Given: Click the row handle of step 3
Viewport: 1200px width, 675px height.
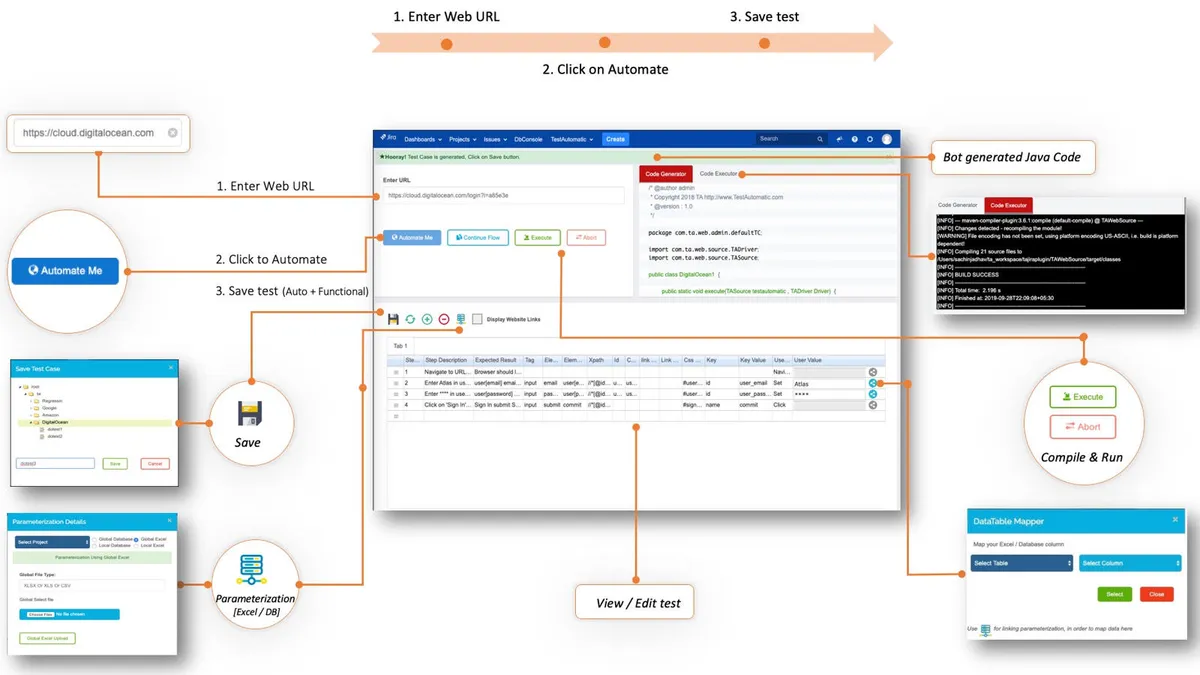Looking at the screenshot, I should coord(396,394).
